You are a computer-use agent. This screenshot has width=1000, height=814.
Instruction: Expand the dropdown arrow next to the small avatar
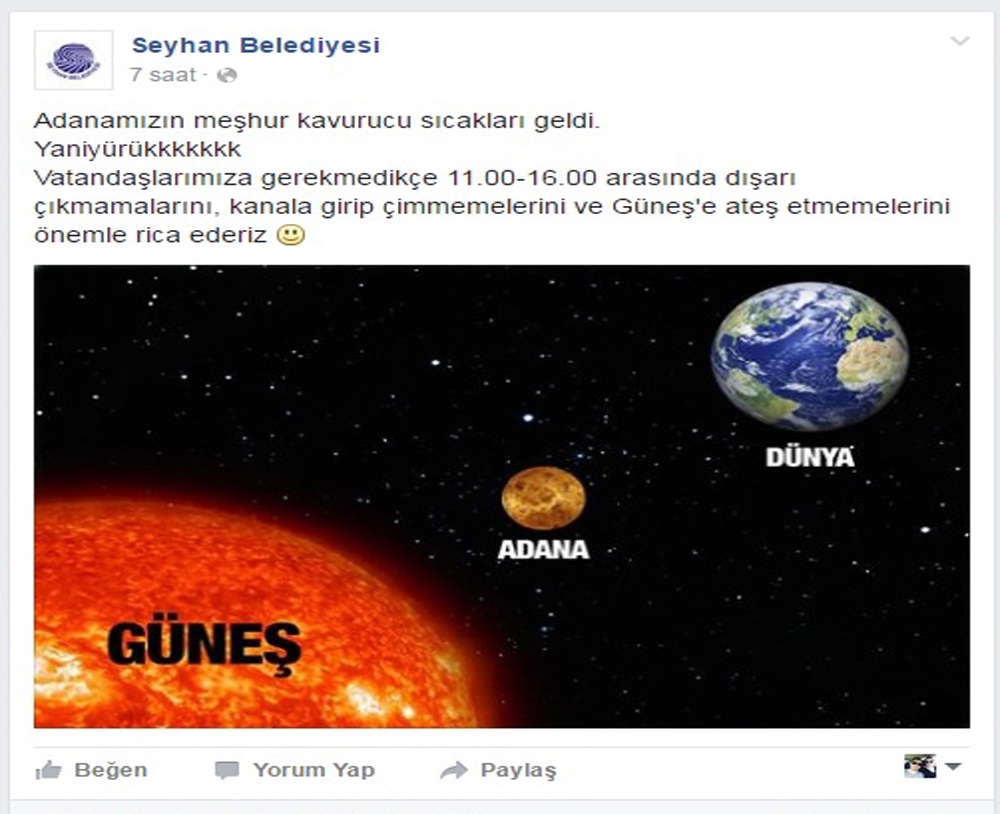(953, 766)
